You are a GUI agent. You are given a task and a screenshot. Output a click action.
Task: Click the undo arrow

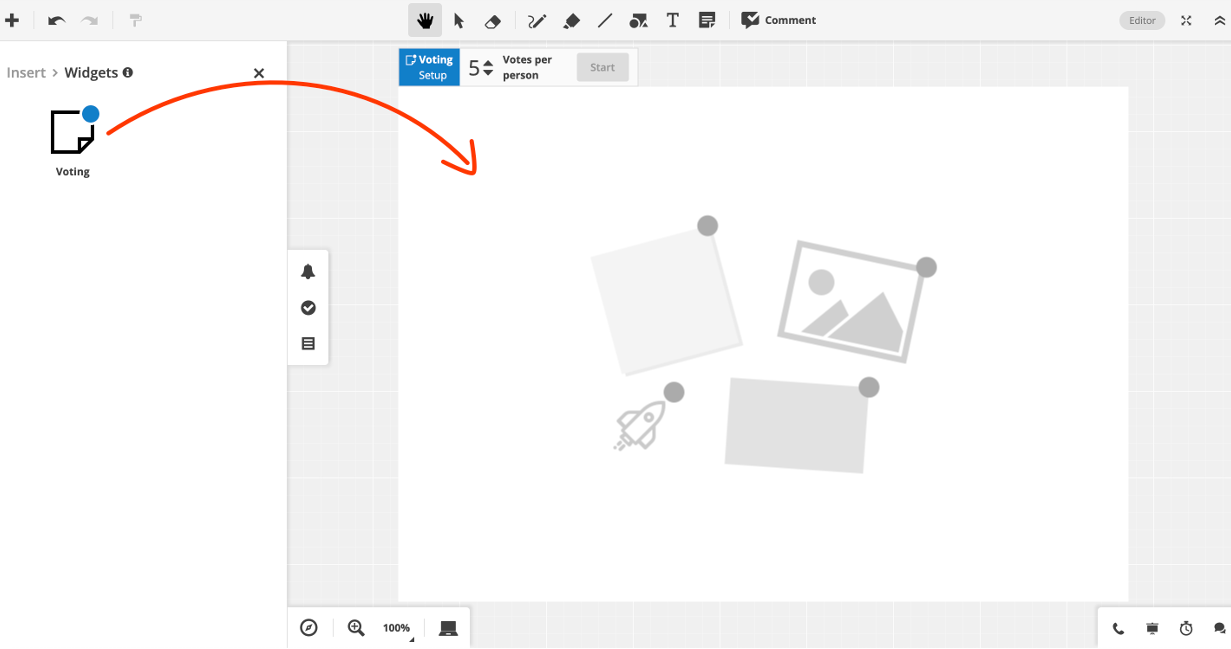pyautogui.click(x=56, y=20)
